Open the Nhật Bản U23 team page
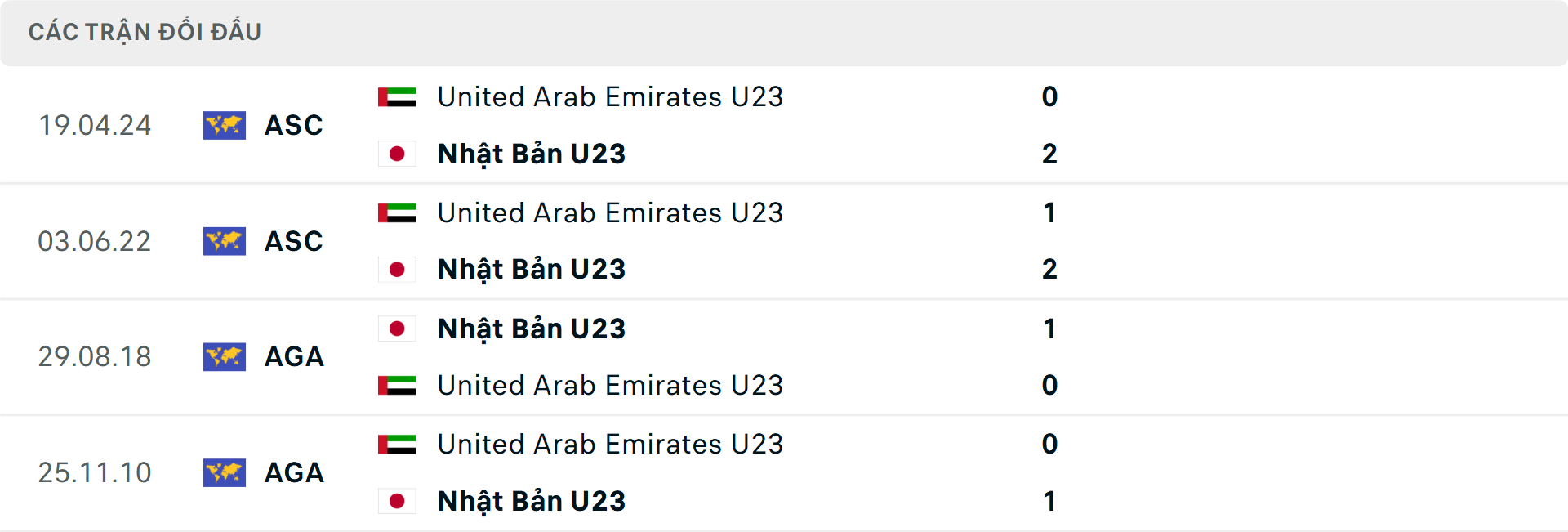The height and width of the screenshot is (532, 1568). [x=531, y=153]
